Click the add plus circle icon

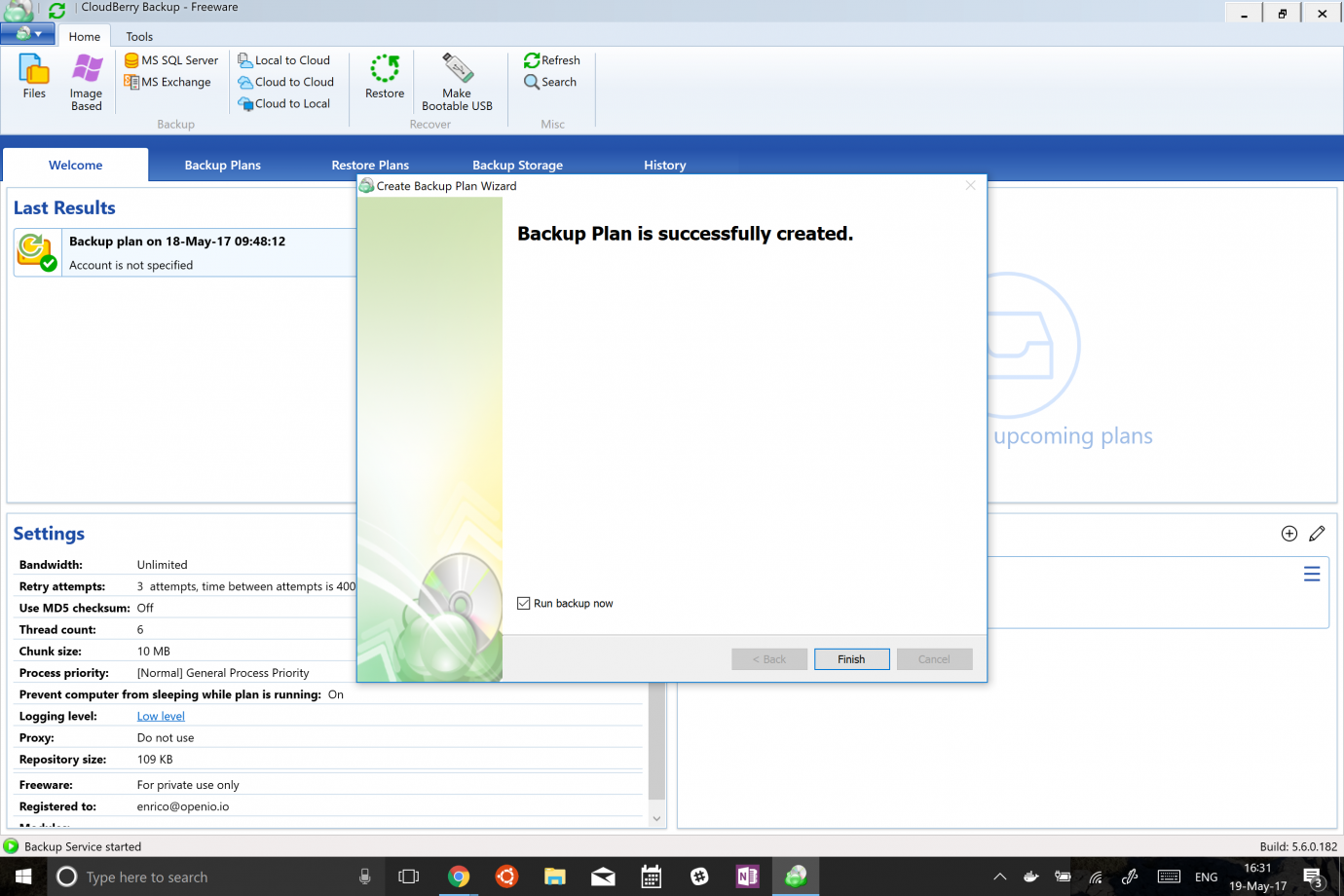(1289, 534)
